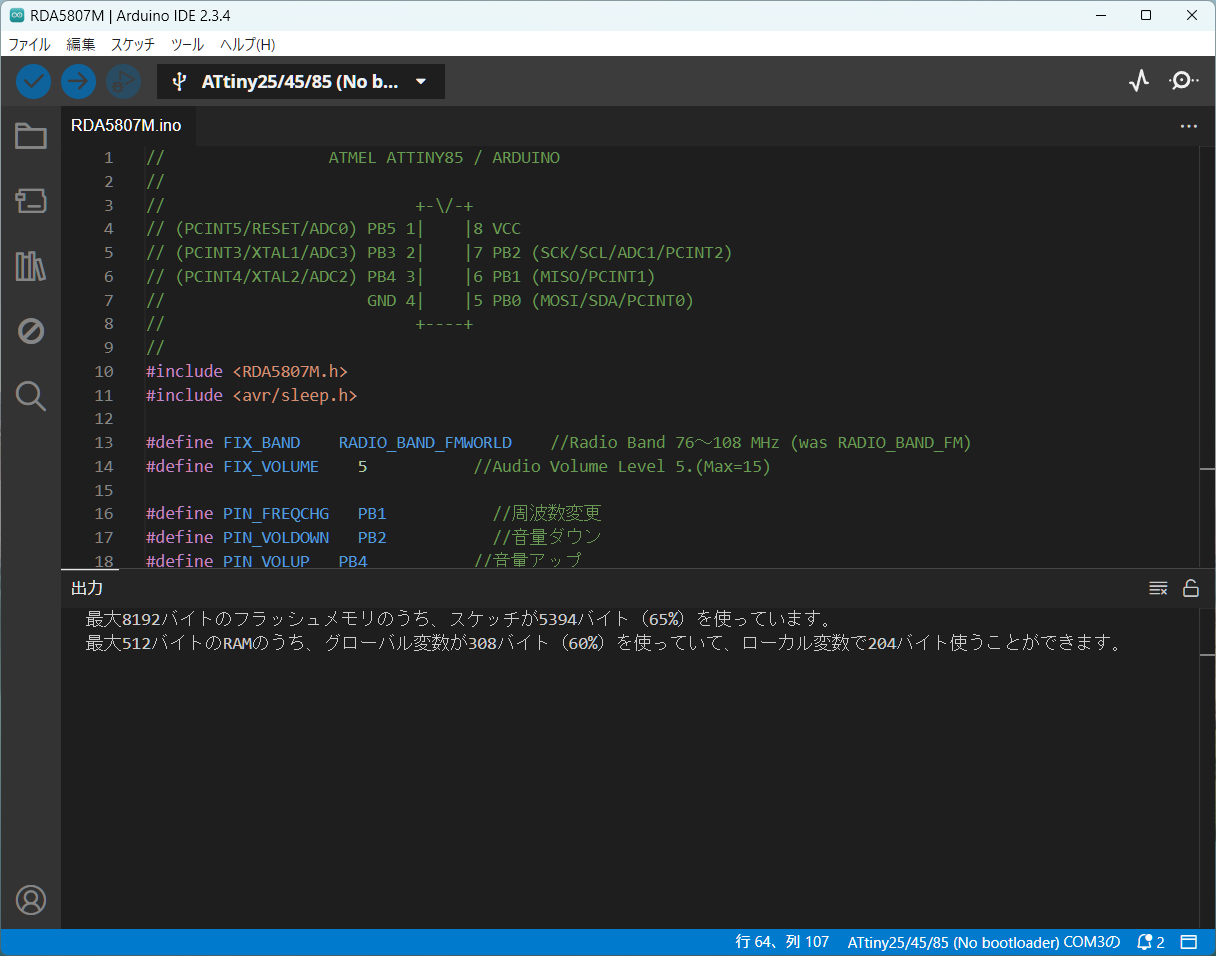Minimize the Arduino IDE window
The height and width of the screenshot is (956, 1216).
click(x=1101, y=15)
